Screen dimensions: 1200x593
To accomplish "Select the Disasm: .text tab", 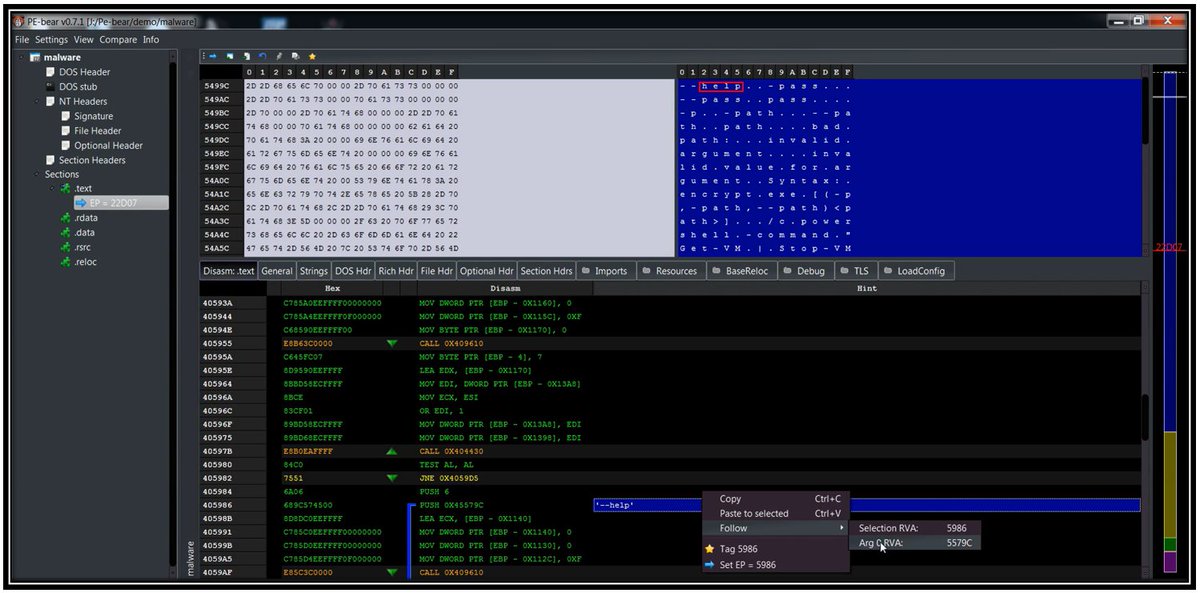I will pyautogui.click(x=229, y=271).
